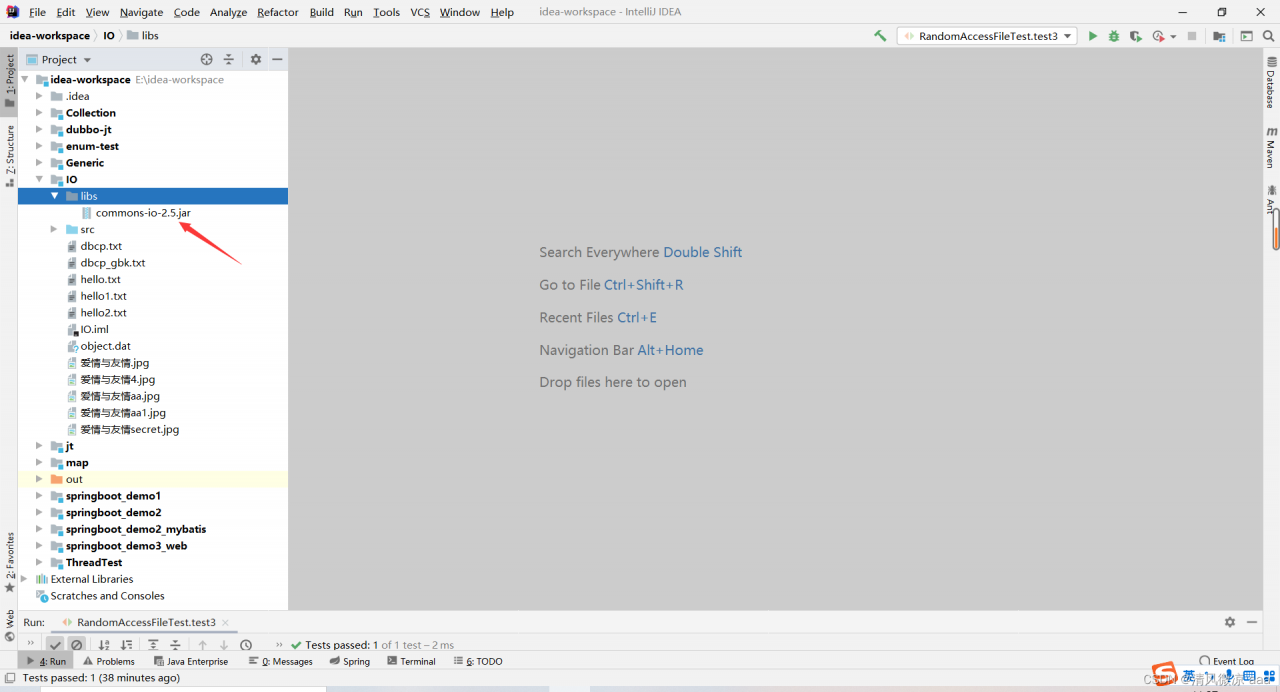Switch to the Terminal tool tab
Screen dimensions: 1280x692
click(x=410, y=661)
